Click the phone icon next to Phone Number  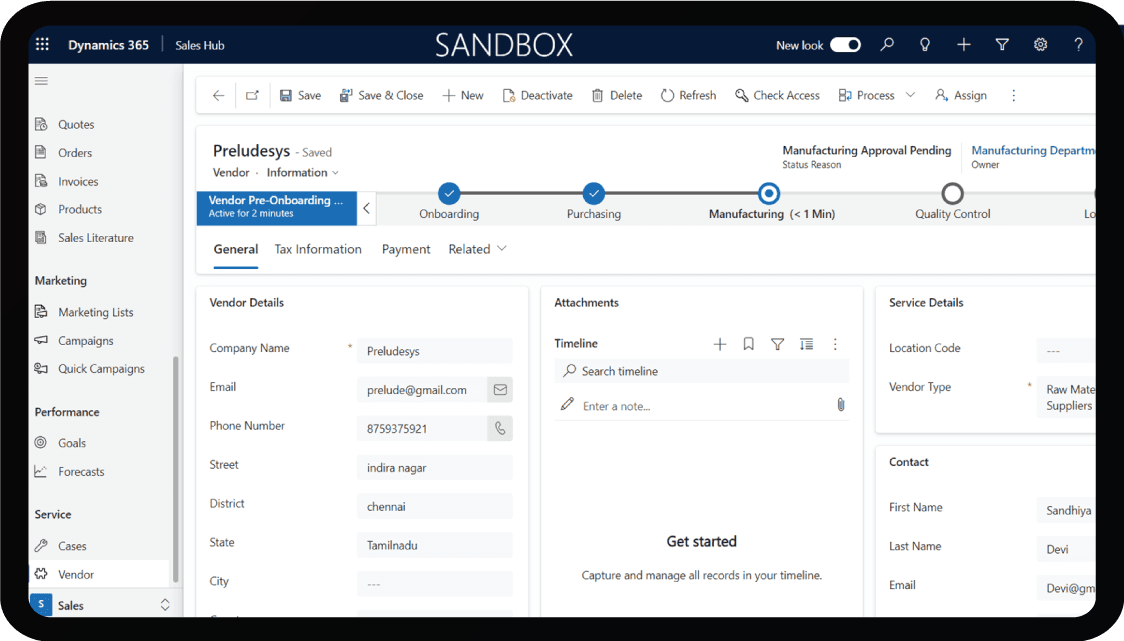[x=499, y=428]
